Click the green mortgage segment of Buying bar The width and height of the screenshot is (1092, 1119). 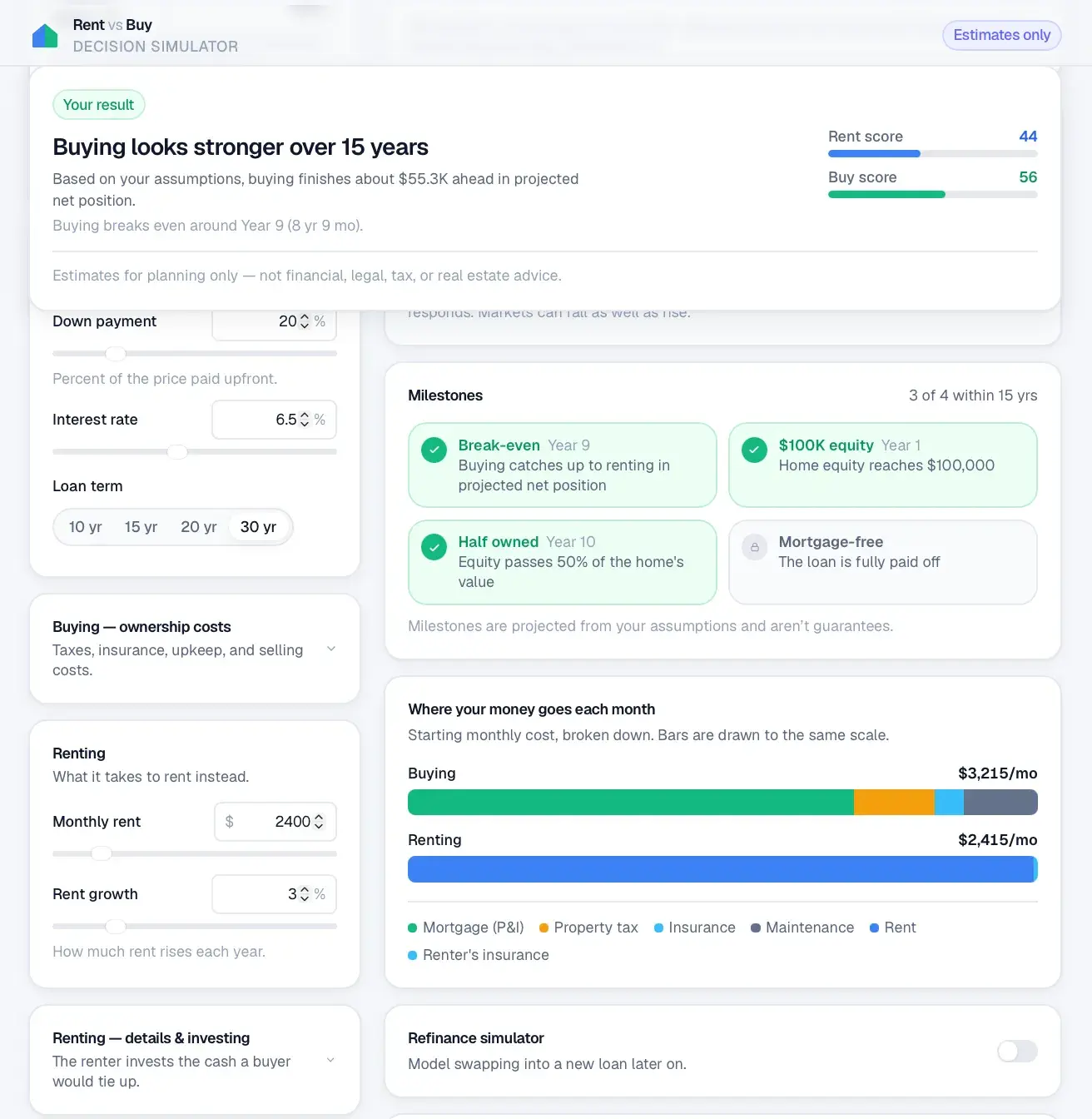click(631, 803)
